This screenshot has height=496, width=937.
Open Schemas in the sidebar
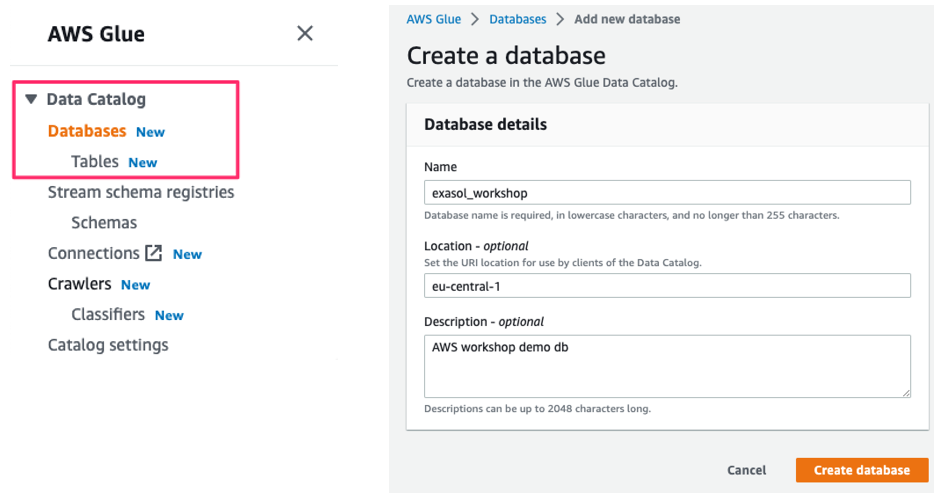104,222
